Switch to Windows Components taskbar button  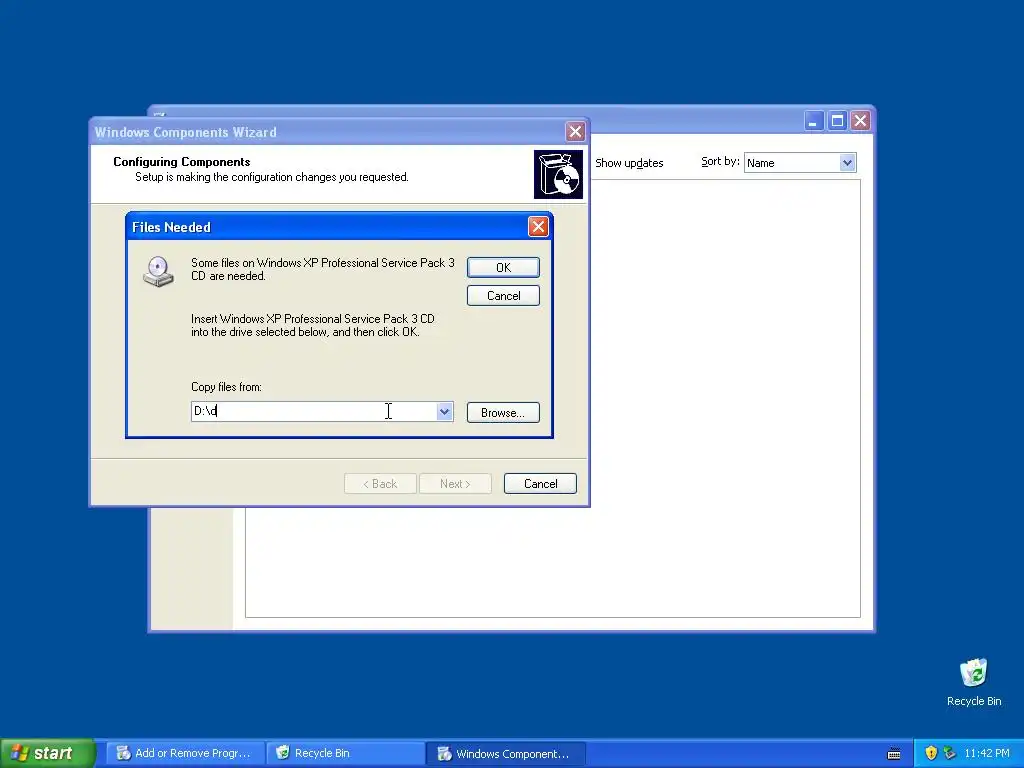[505, 753]
